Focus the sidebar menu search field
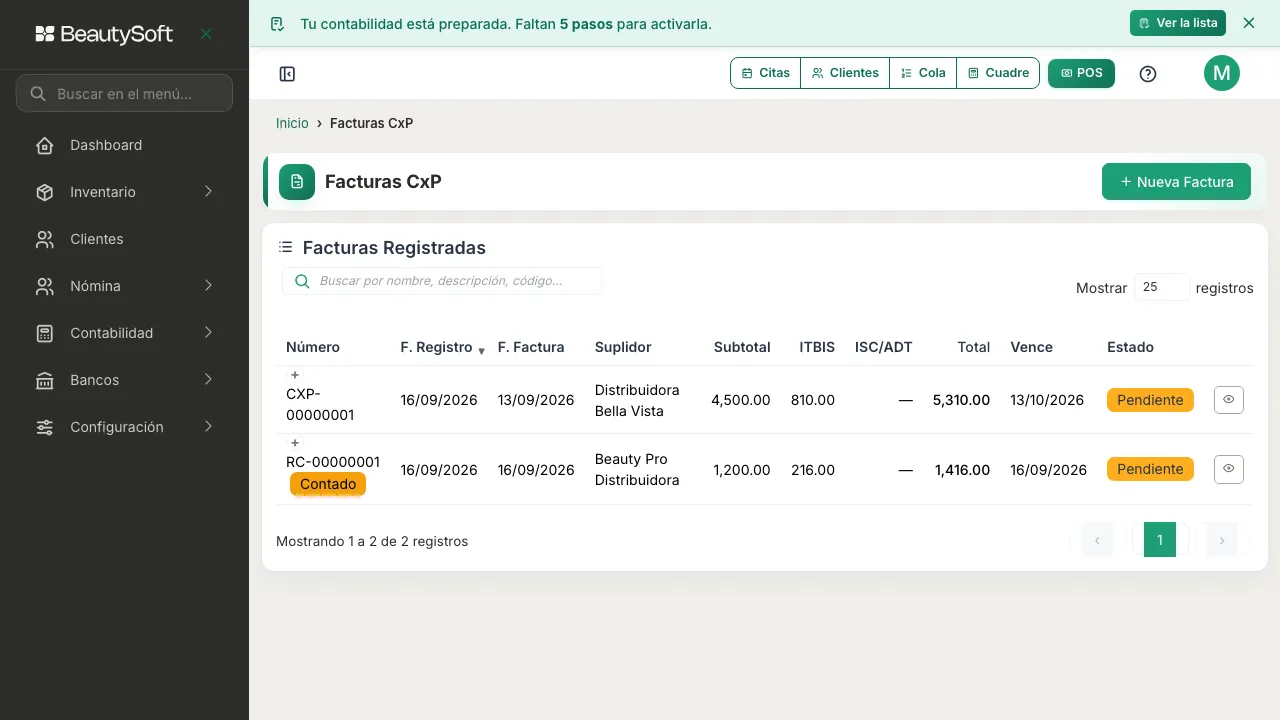This screenshot has width=1280, height=720. click(124, 93)
